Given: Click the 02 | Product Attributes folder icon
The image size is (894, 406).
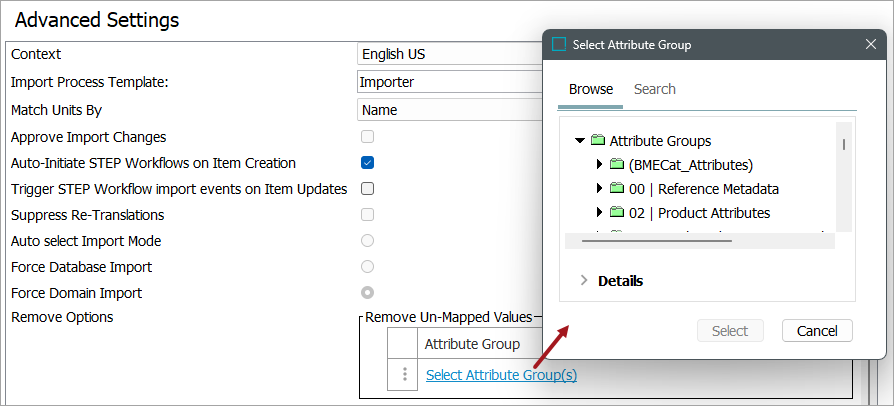Looking at the screenshot, I should (617, 213).
